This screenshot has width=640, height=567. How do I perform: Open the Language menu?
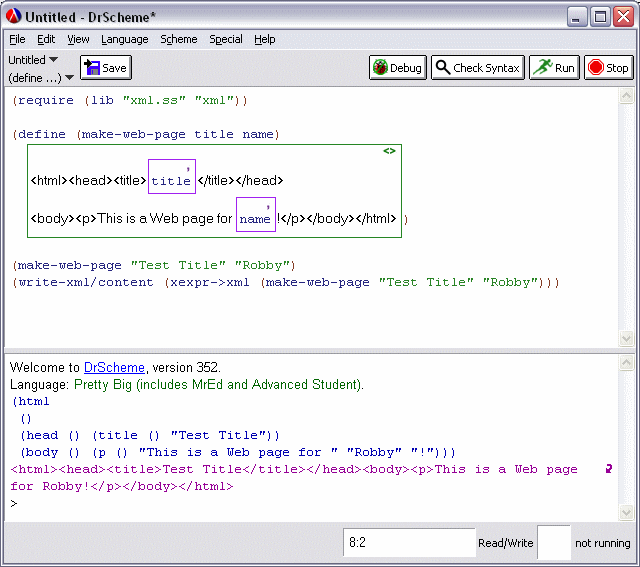click(124, 39)
